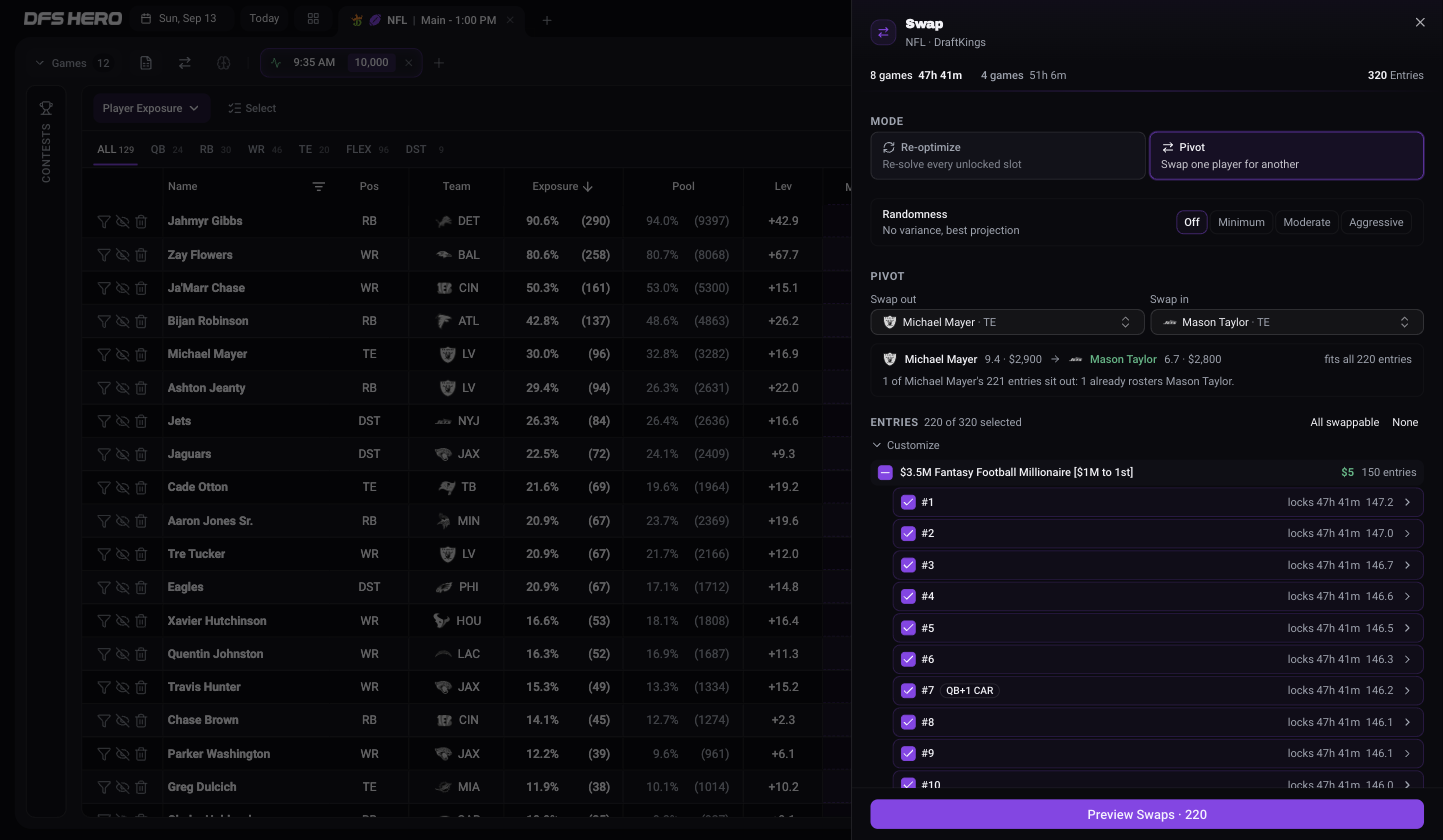Switch to the RB position tab
Screen dimensions: 1443x840
tap(214, 150)
